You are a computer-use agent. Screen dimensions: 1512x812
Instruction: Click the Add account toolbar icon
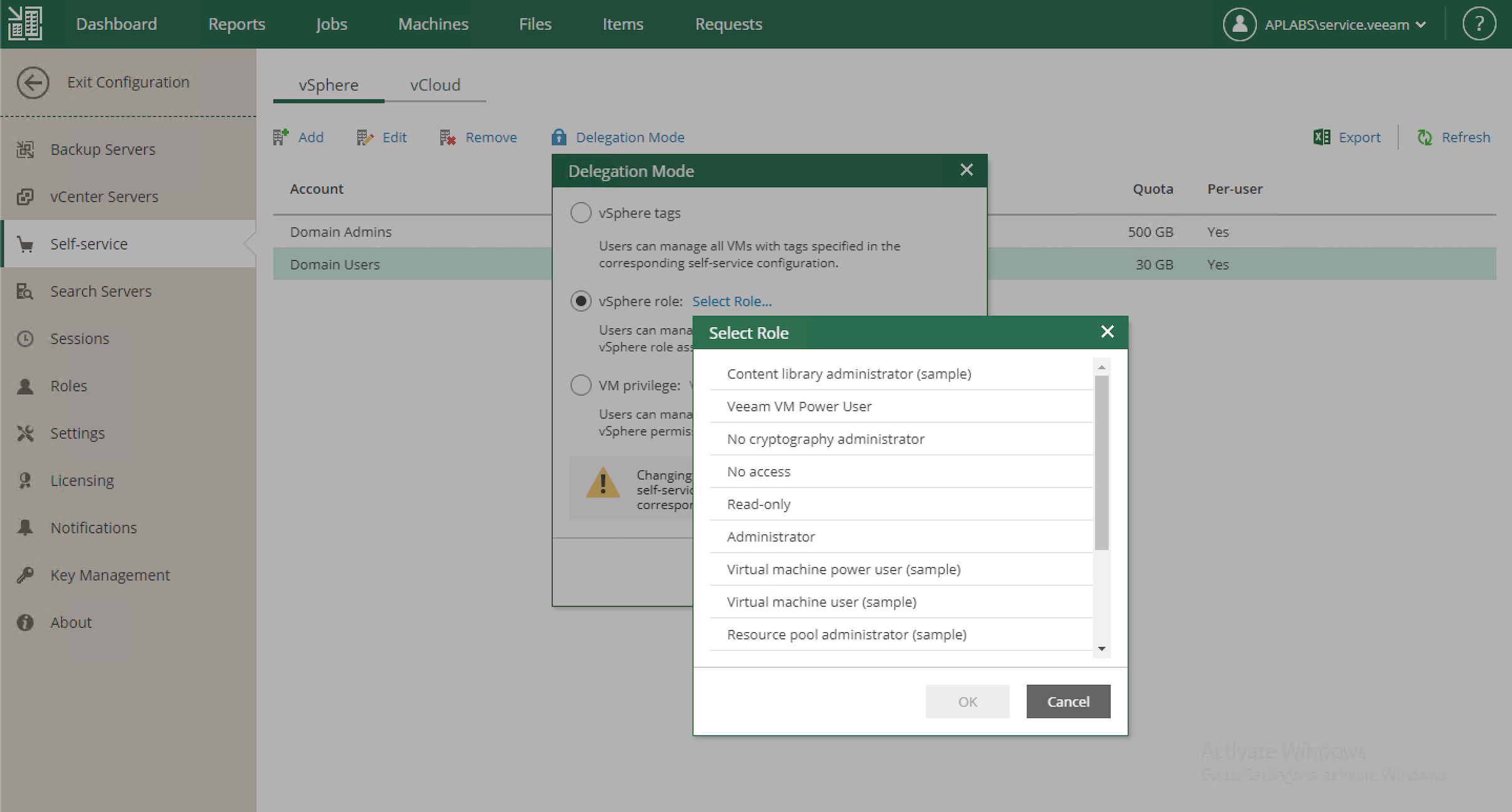pyautogui.click(x=281, y=137)
